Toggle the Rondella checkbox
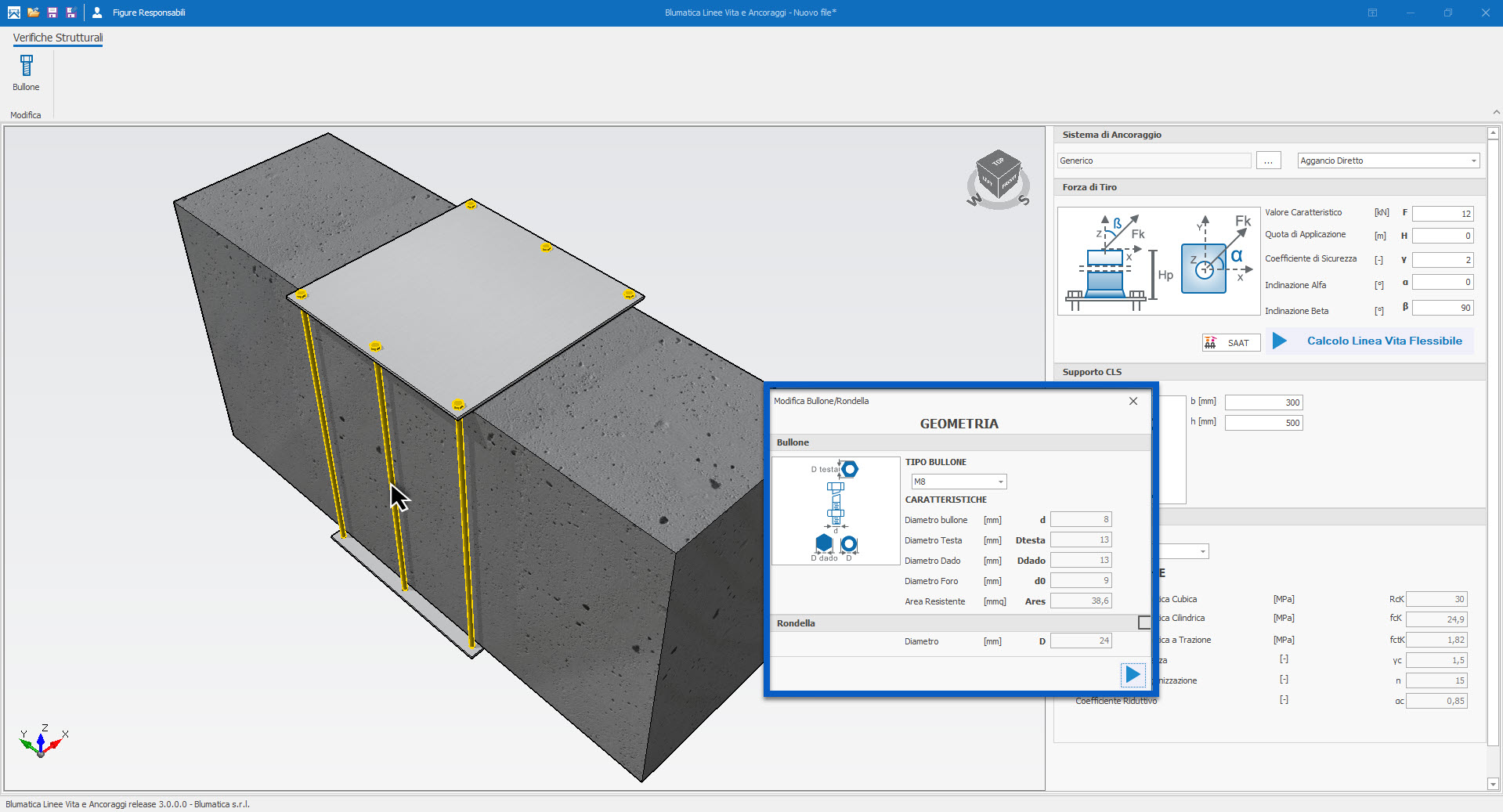The height and width of the screenshot is (812, 1503). pos(1144,623)
